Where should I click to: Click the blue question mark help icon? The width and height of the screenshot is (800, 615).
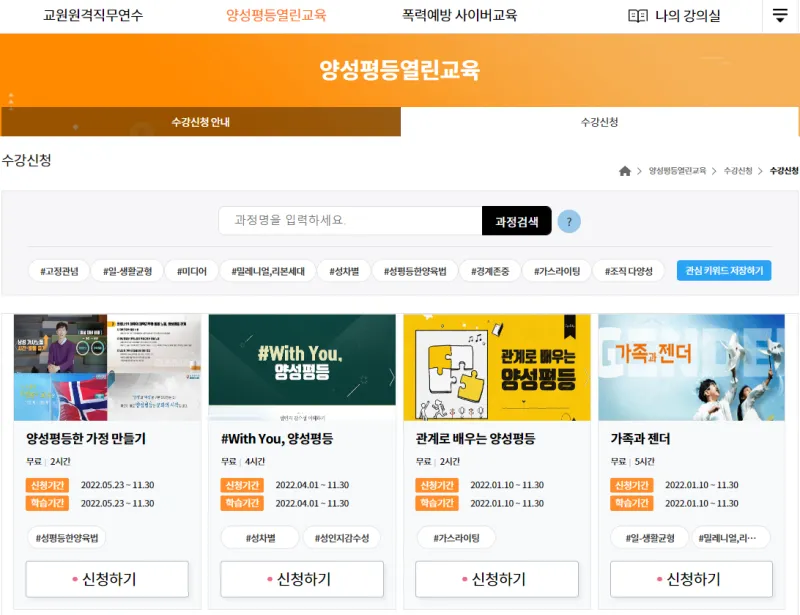[569, 222]
